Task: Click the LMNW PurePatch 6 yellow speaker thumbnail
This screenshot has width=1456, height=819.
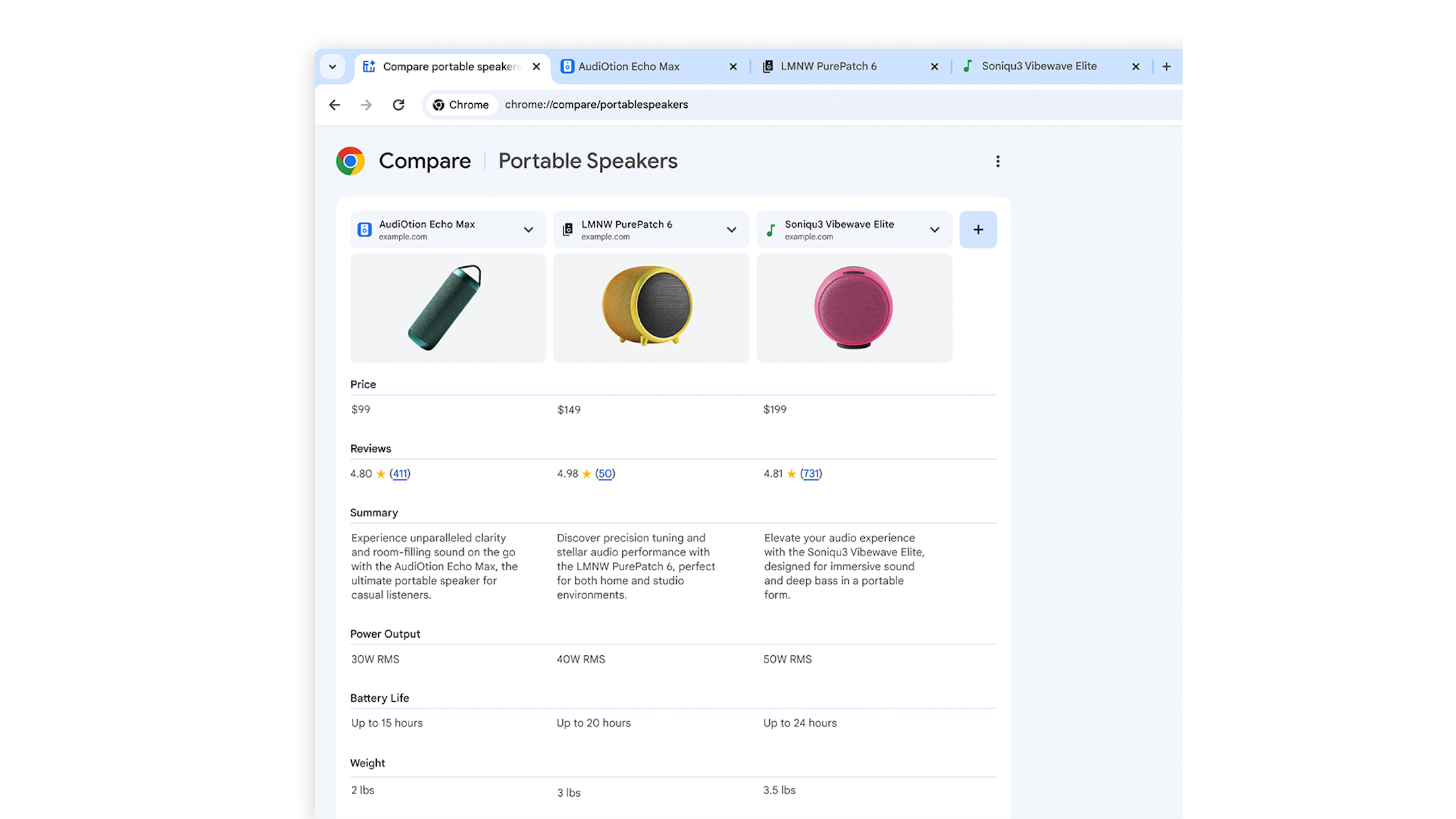Action: point(651,308)
